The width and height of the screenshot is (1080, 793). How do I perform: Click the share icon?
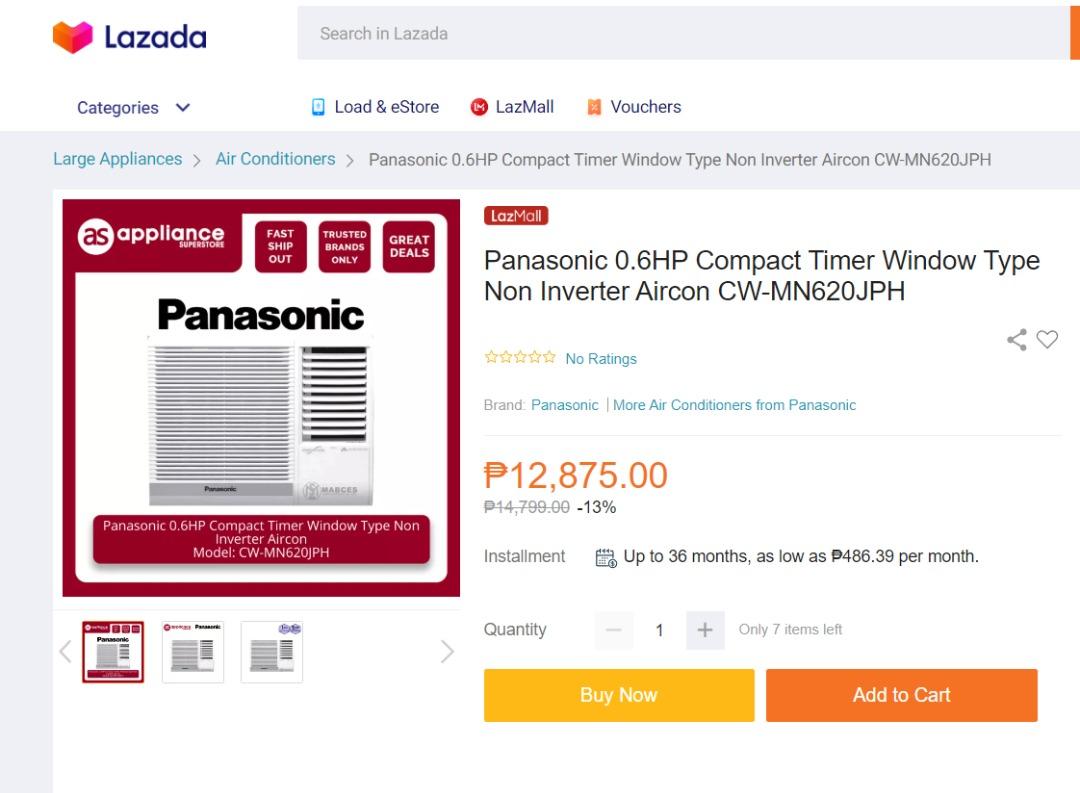[1017, 340]
